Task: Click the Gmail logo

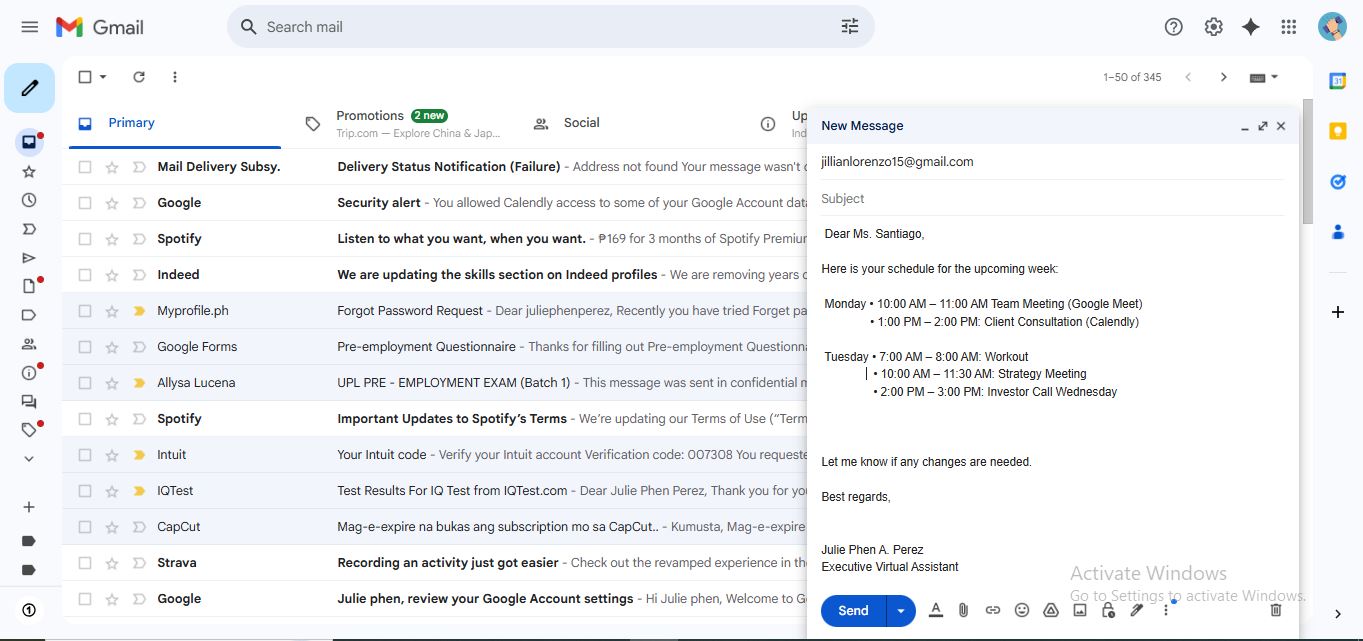Action: [100, 27]
